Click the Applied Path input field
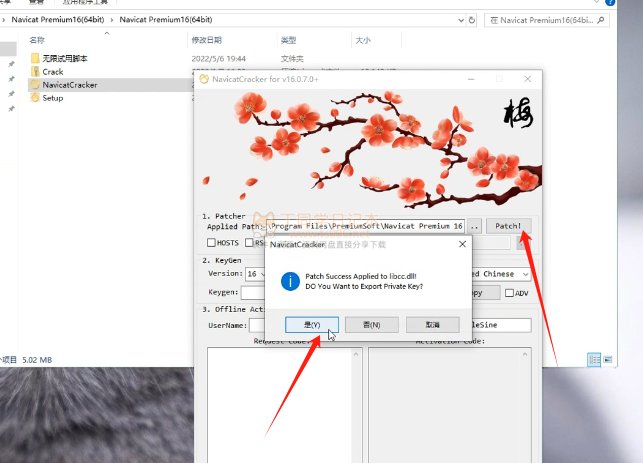 pos(365,226)
